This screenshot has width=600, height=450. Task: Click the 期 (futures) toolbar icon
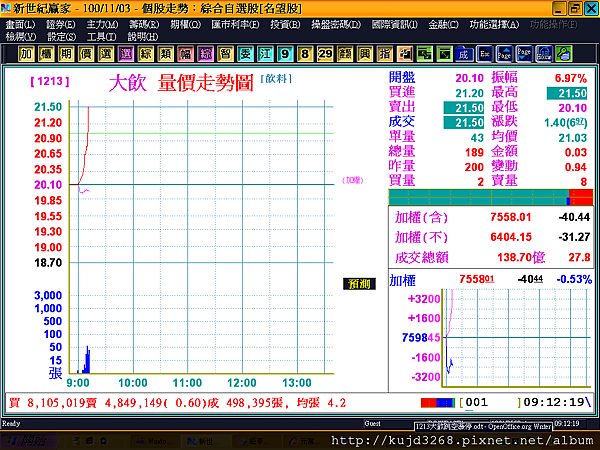click(66, 54)
